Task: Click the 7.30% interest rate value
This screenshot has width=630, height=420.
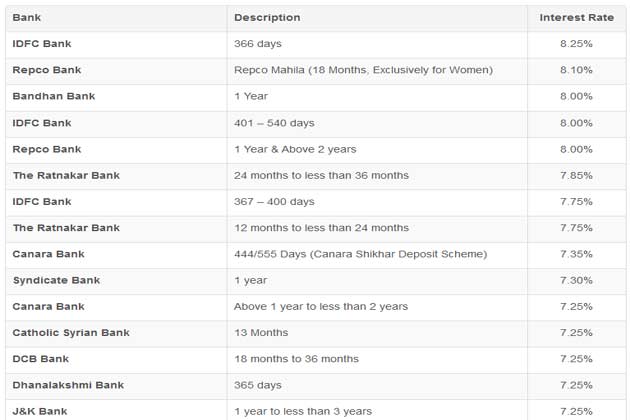Action: click(x=576, y=281)
